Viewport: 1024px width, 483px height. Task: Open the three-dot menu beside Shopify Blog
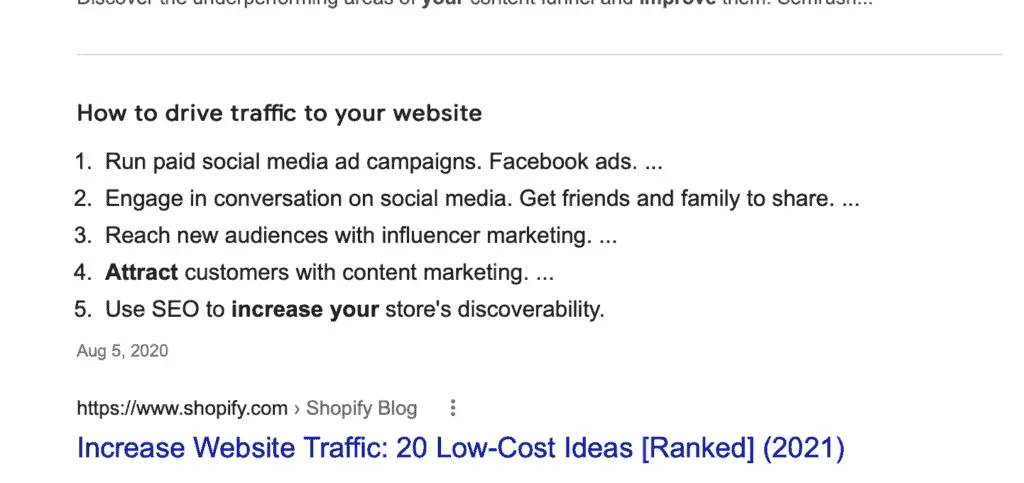[x=453, y=409]
